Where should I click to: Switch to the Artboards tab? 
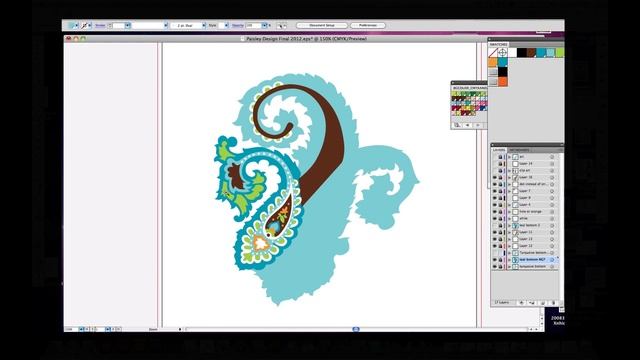coord(519,150)
